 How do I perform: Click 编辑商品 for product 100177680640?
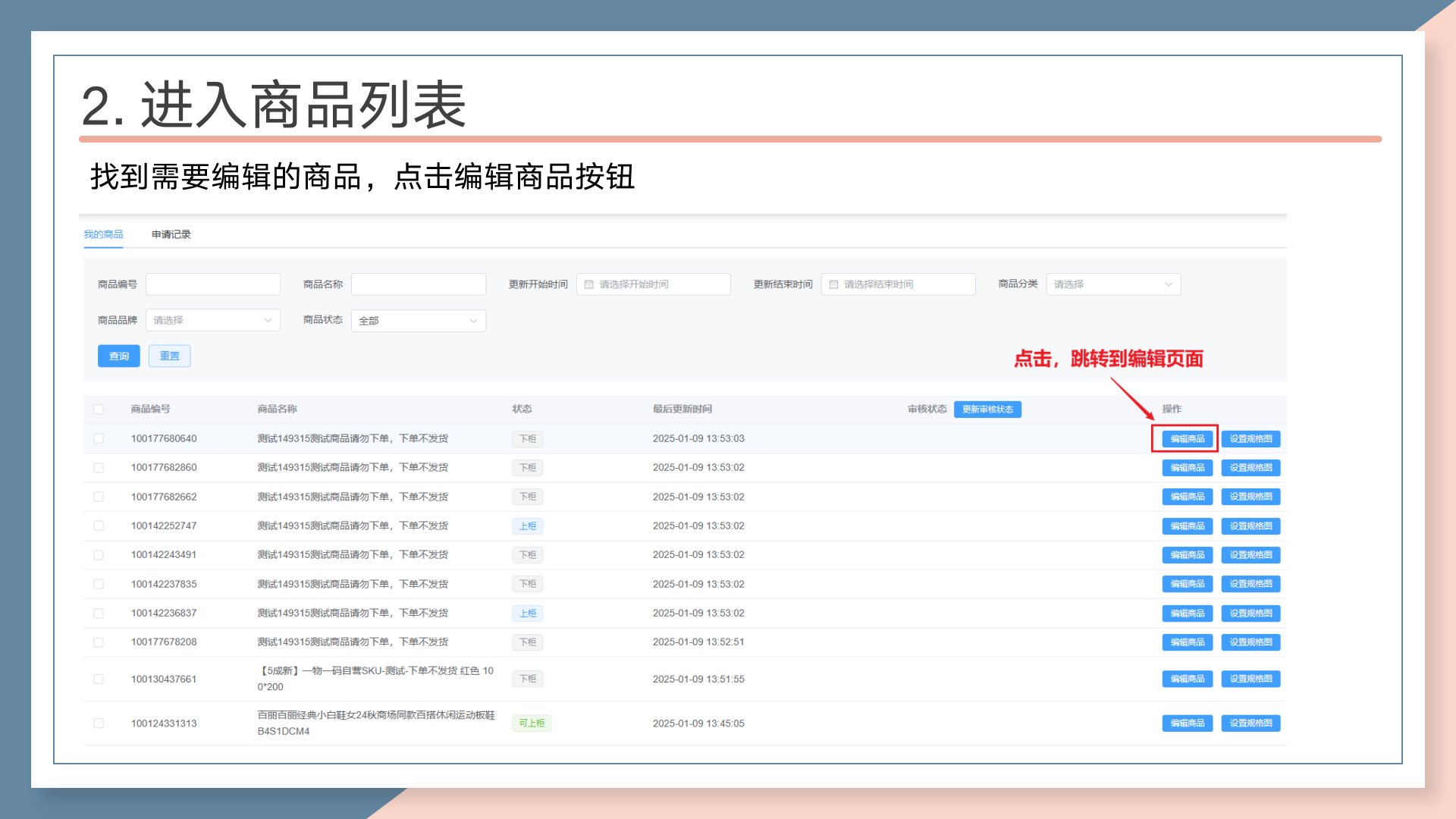pyautogui.click(x=1187, y=439)
